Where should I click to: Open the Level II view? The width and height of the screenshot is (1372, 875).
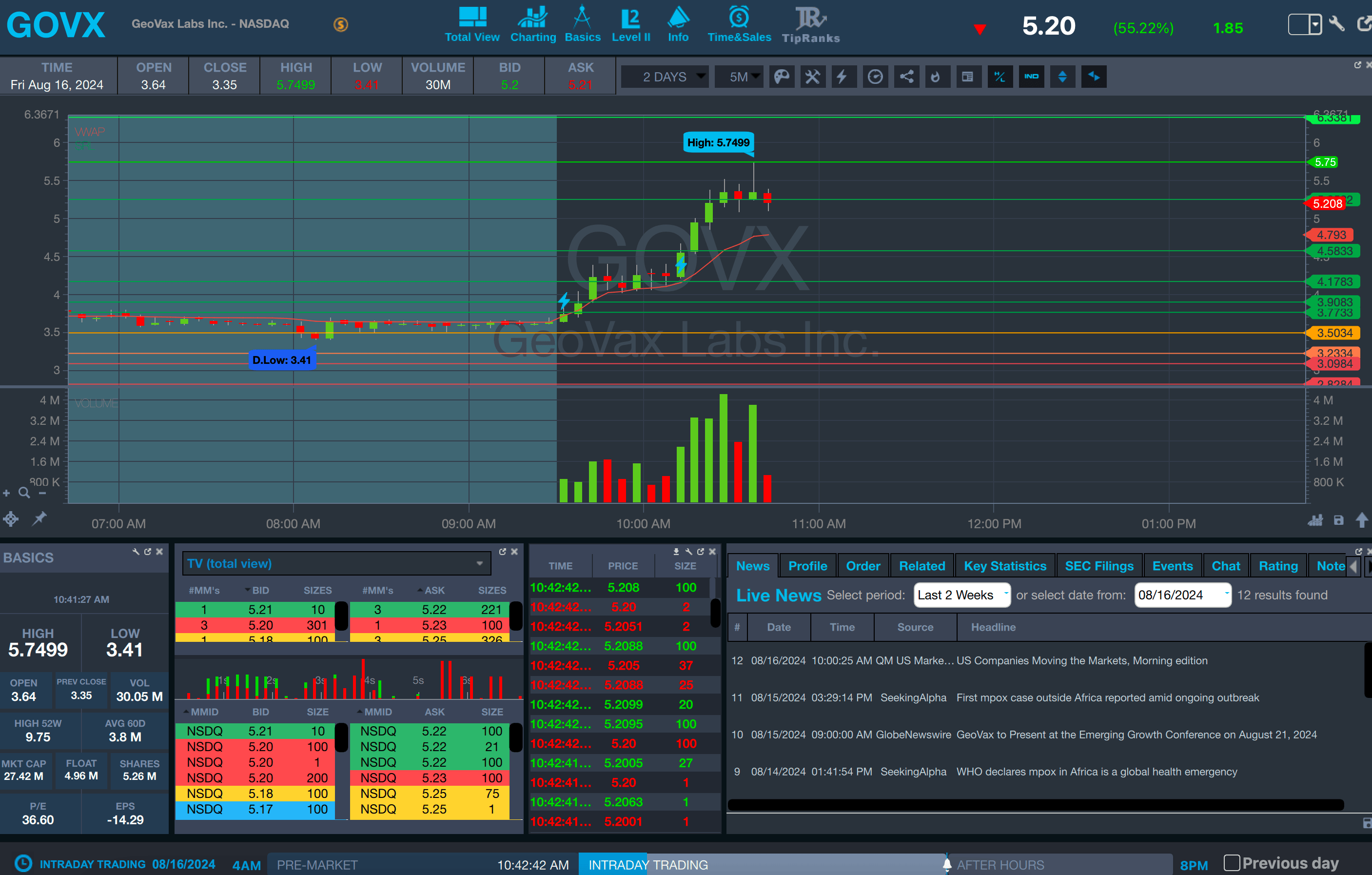631,25
